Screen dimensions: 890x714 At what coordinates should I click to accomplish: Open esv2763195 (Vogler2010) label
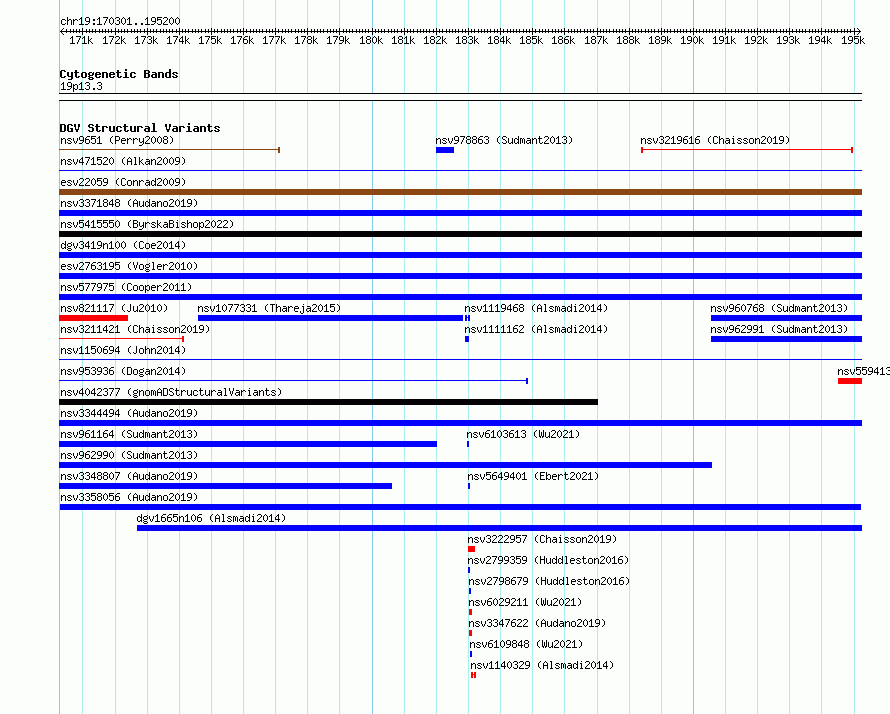coord(129,266)
